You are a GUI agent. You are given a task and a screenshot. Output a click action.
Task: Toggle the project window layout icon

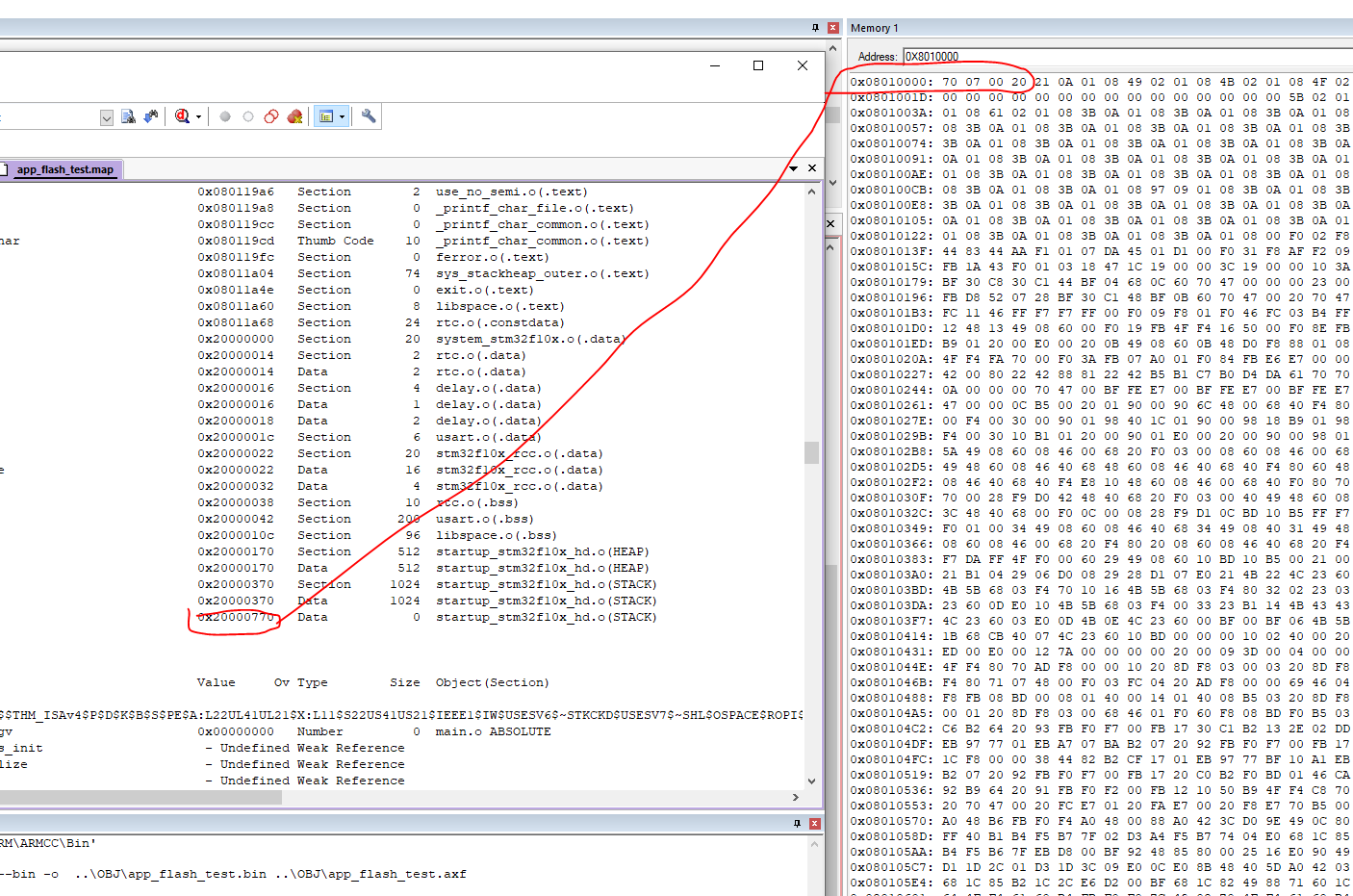pyautogui.click(x=326, y=116)
